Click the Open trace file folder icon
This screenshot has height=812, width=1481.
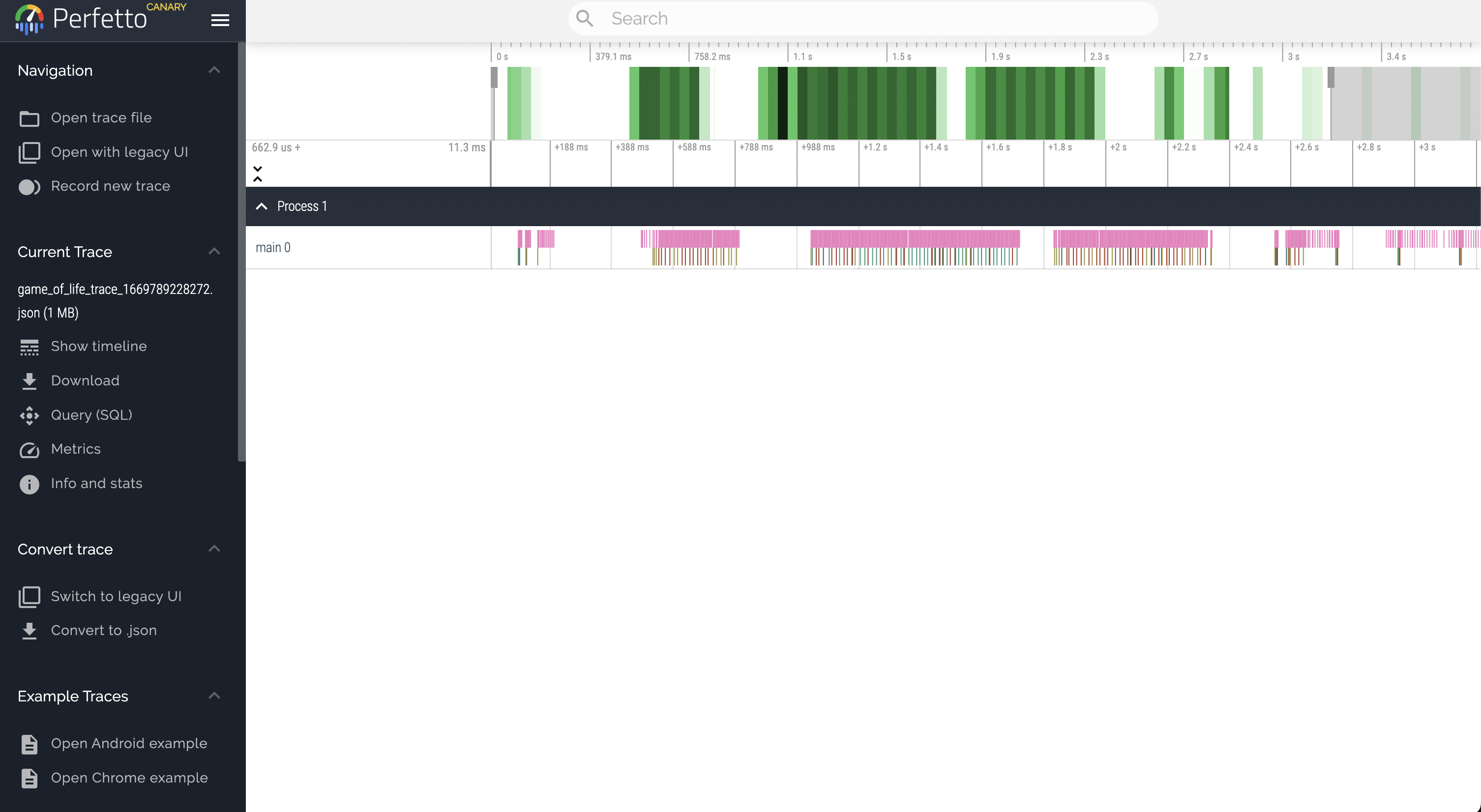pyautogui.click(x=30, y=118)
